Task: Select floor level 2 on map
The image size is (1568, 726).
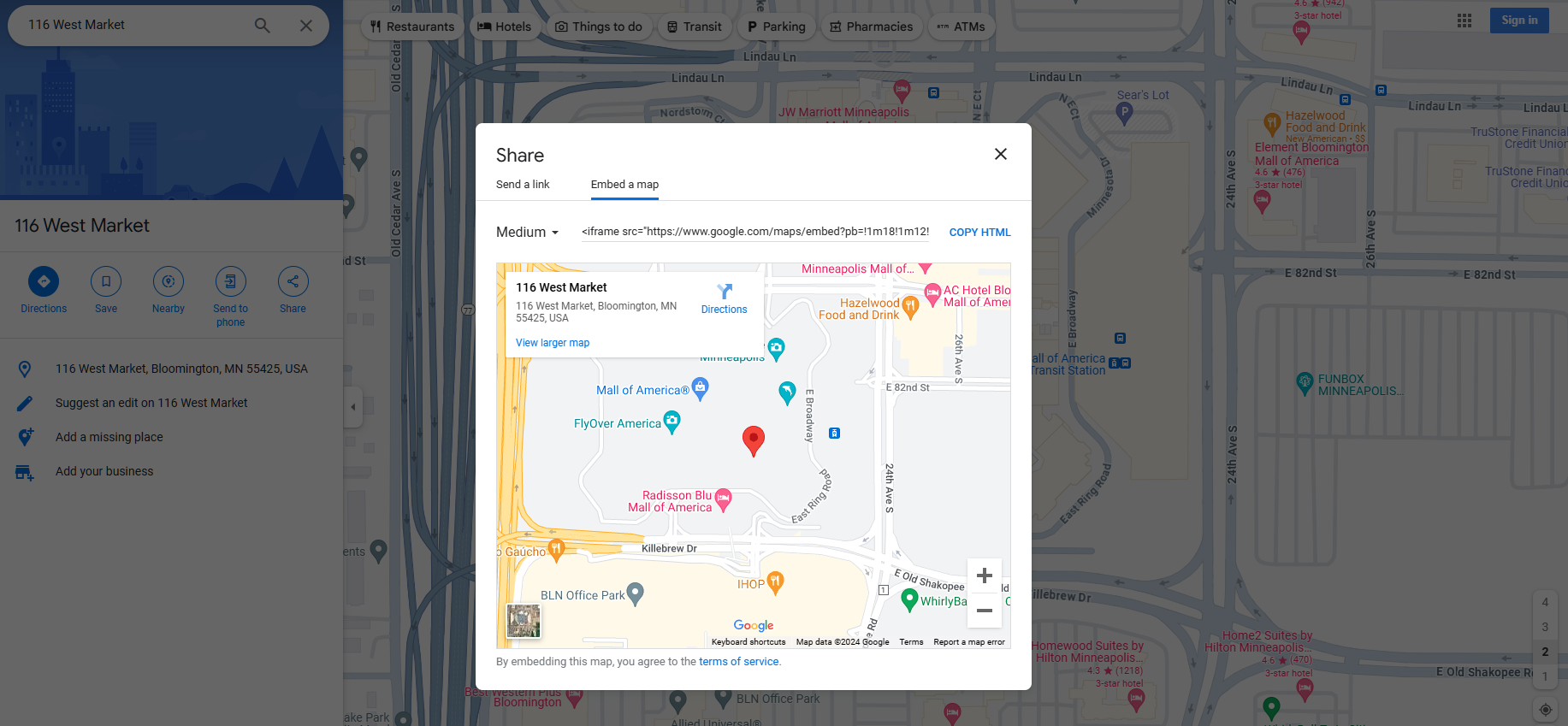Action: (1545, 652)
